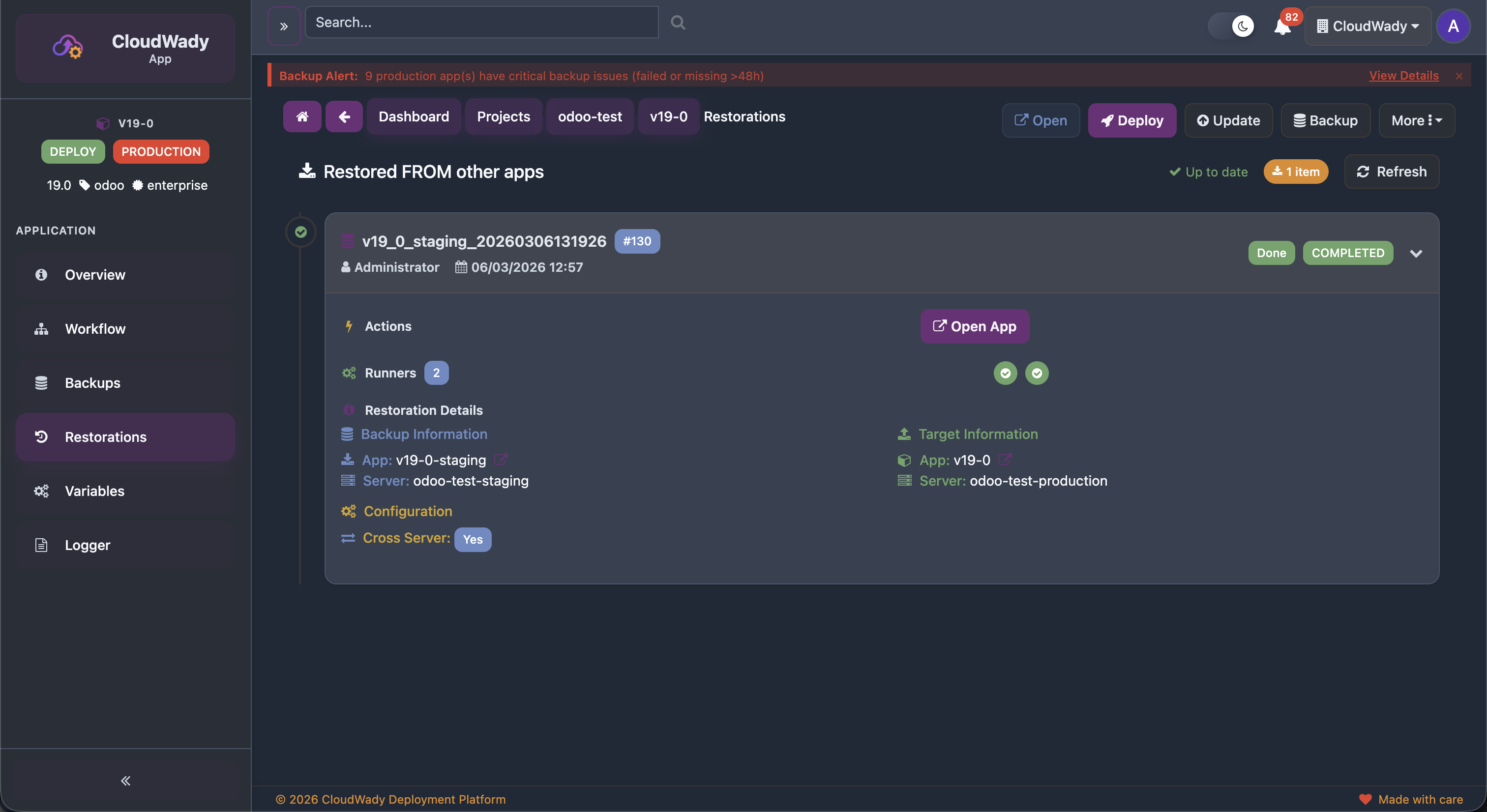Click the first runner status check icon

tap(1005, 373)
